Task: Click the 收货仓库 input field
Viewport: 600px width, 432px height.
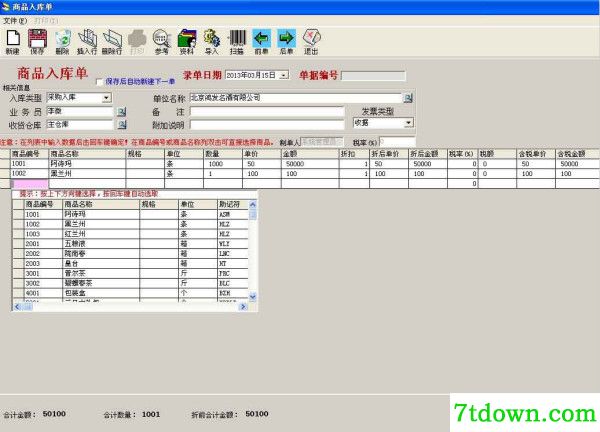Action: coord(80,124)
